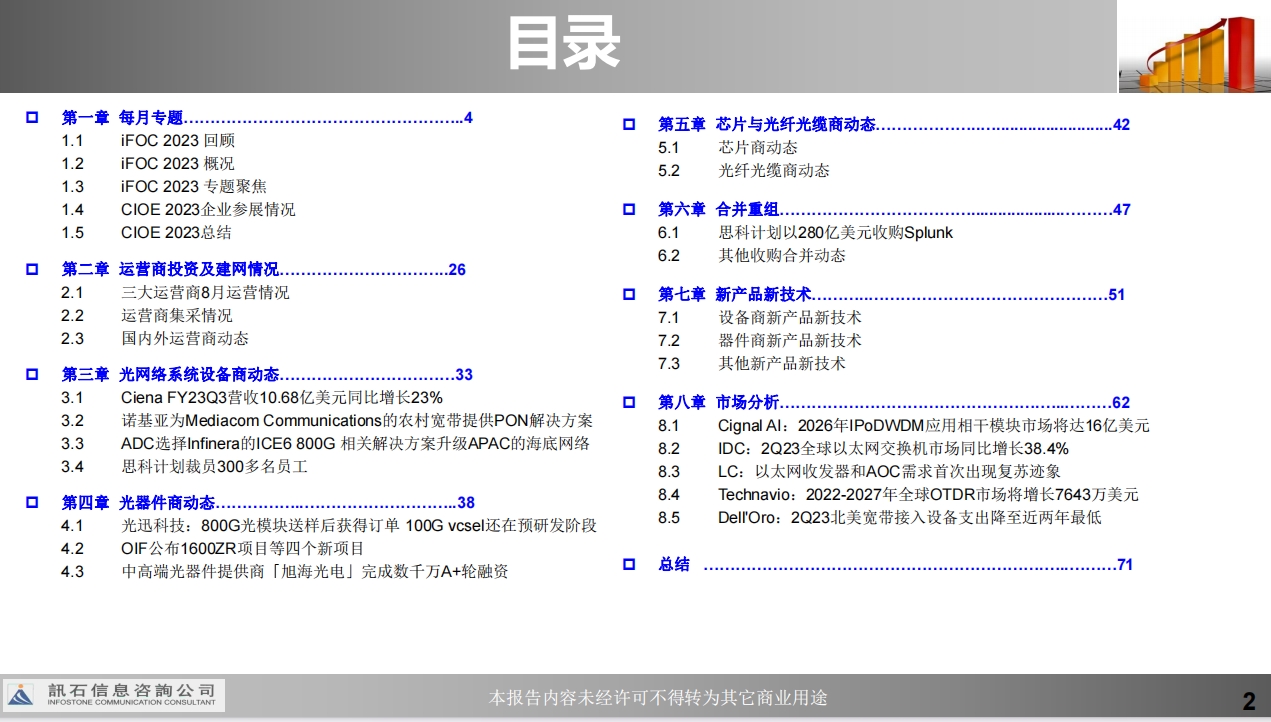Click square bullet beside 第六章 合并重组
Screen dimensions: 1271x722
629,210
